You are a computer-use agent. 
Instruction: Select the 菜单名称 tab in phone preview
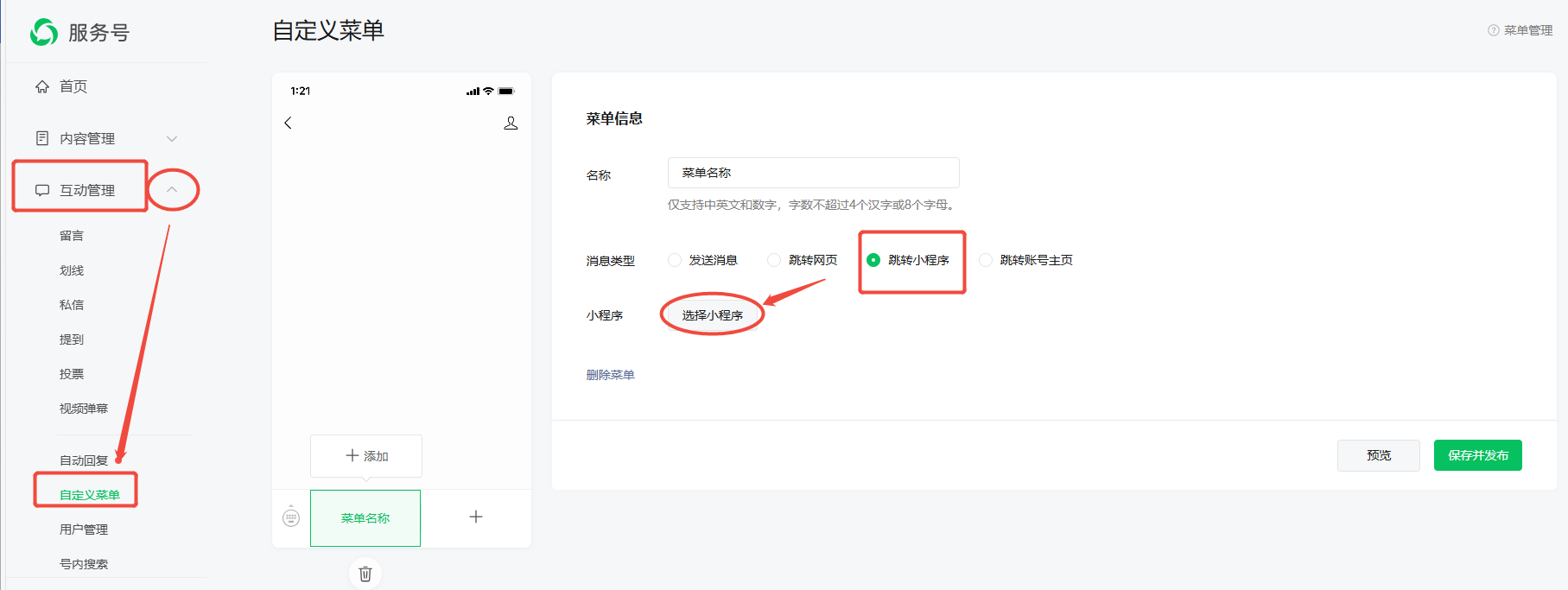365,517
